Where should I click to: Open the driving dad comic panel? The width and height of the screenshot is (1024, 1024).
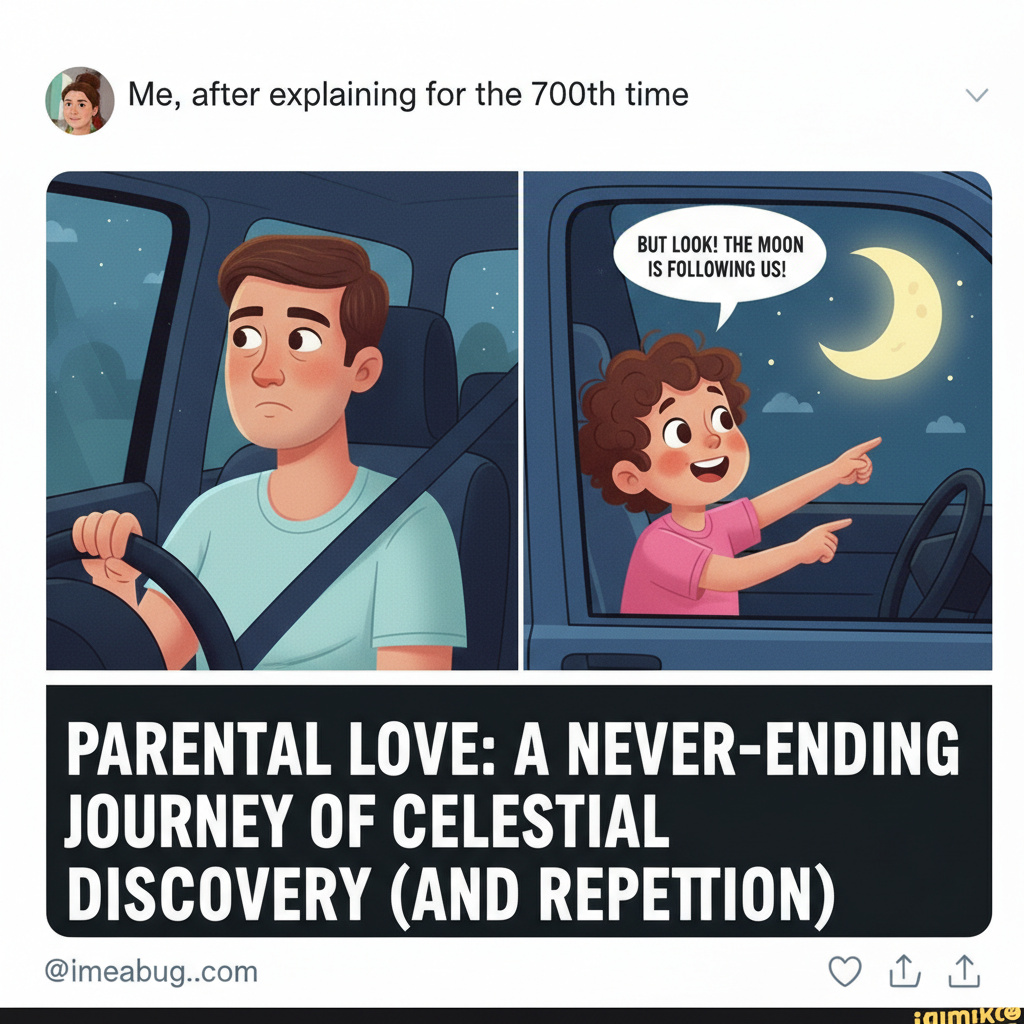282,420
